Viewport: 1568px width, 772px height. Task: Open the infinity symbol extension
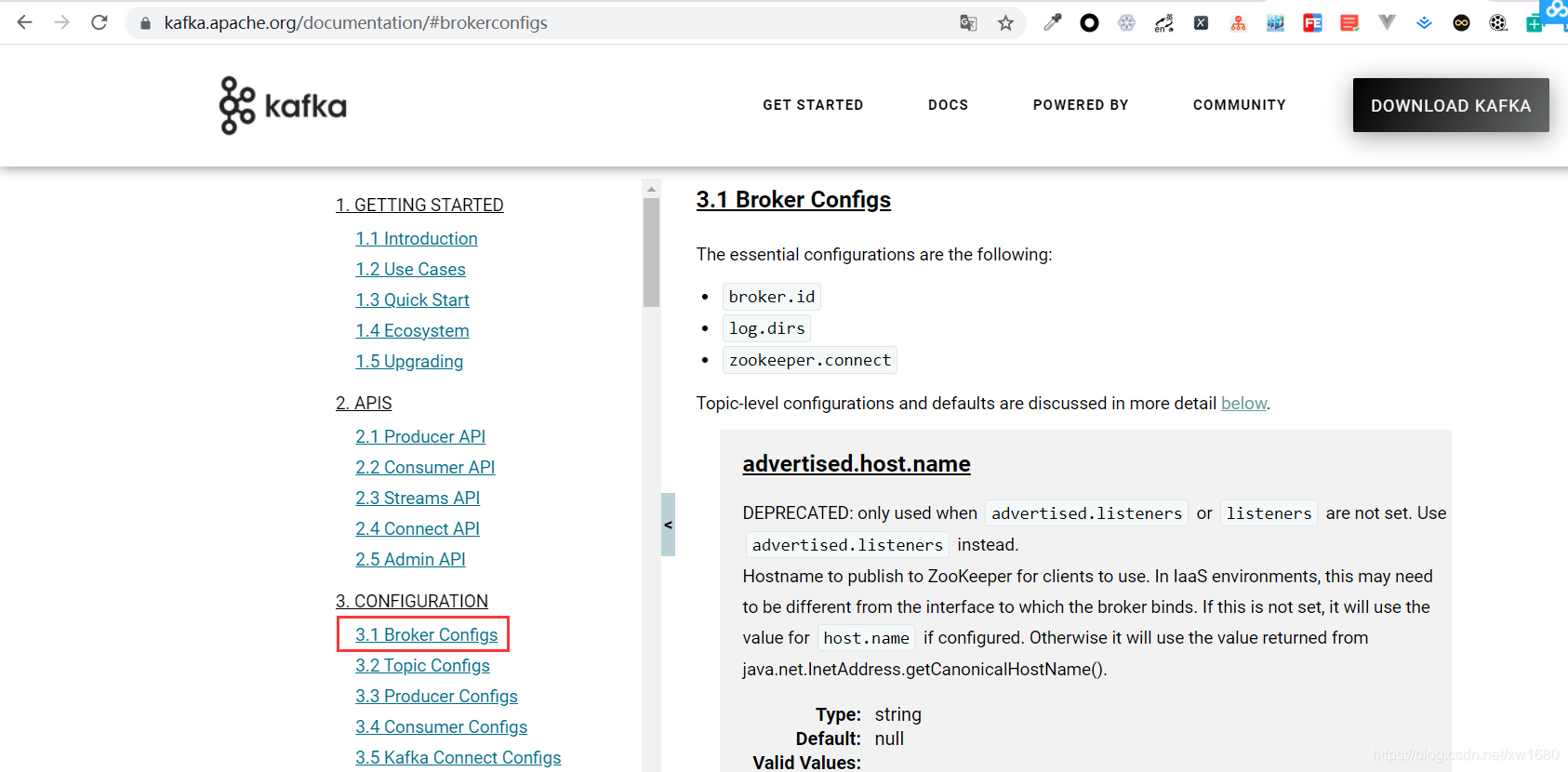pyautogui.click(x=1461, y=23)
